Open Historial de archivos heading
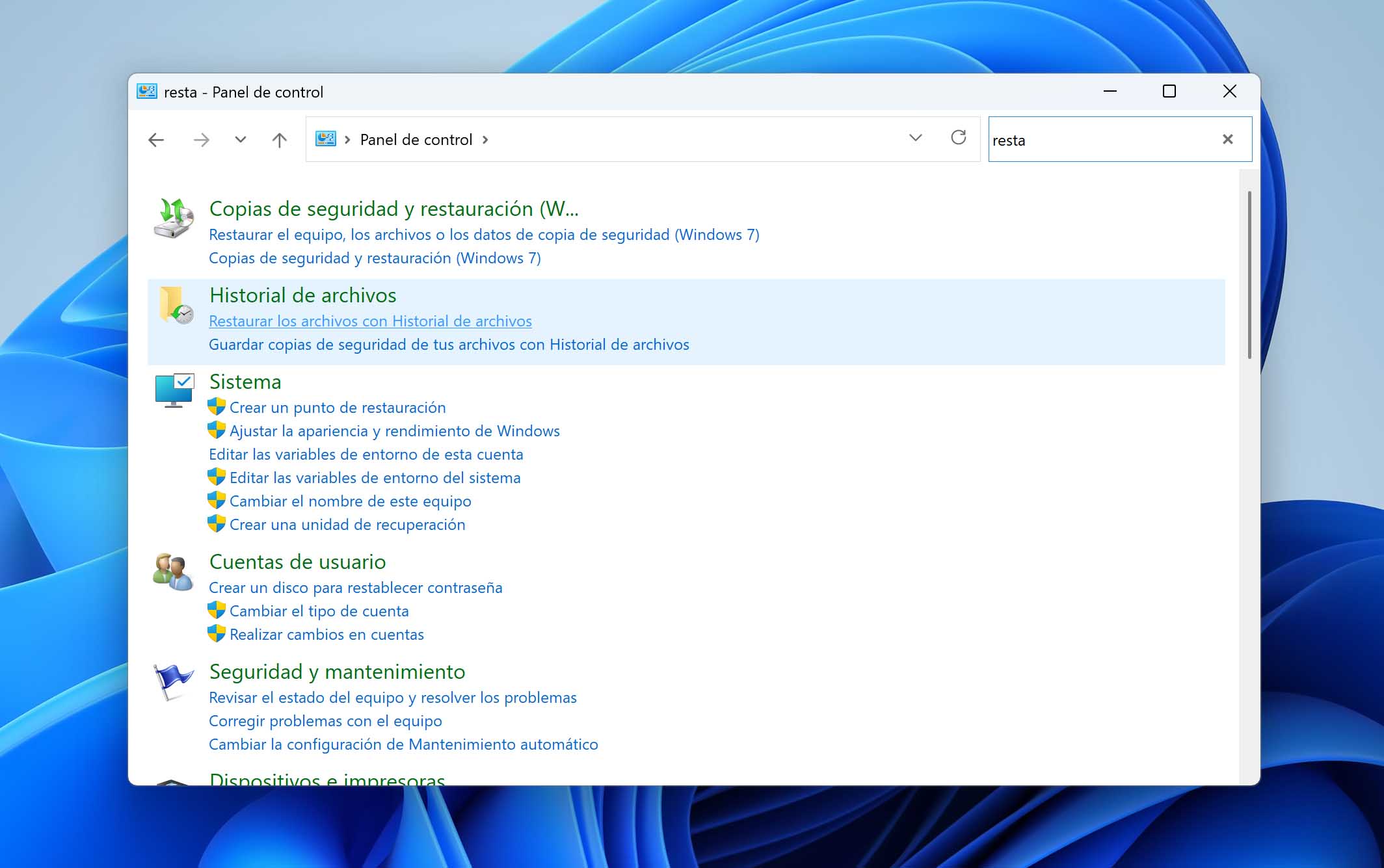This screenshot has height=868, width=1384. point(302,295)
